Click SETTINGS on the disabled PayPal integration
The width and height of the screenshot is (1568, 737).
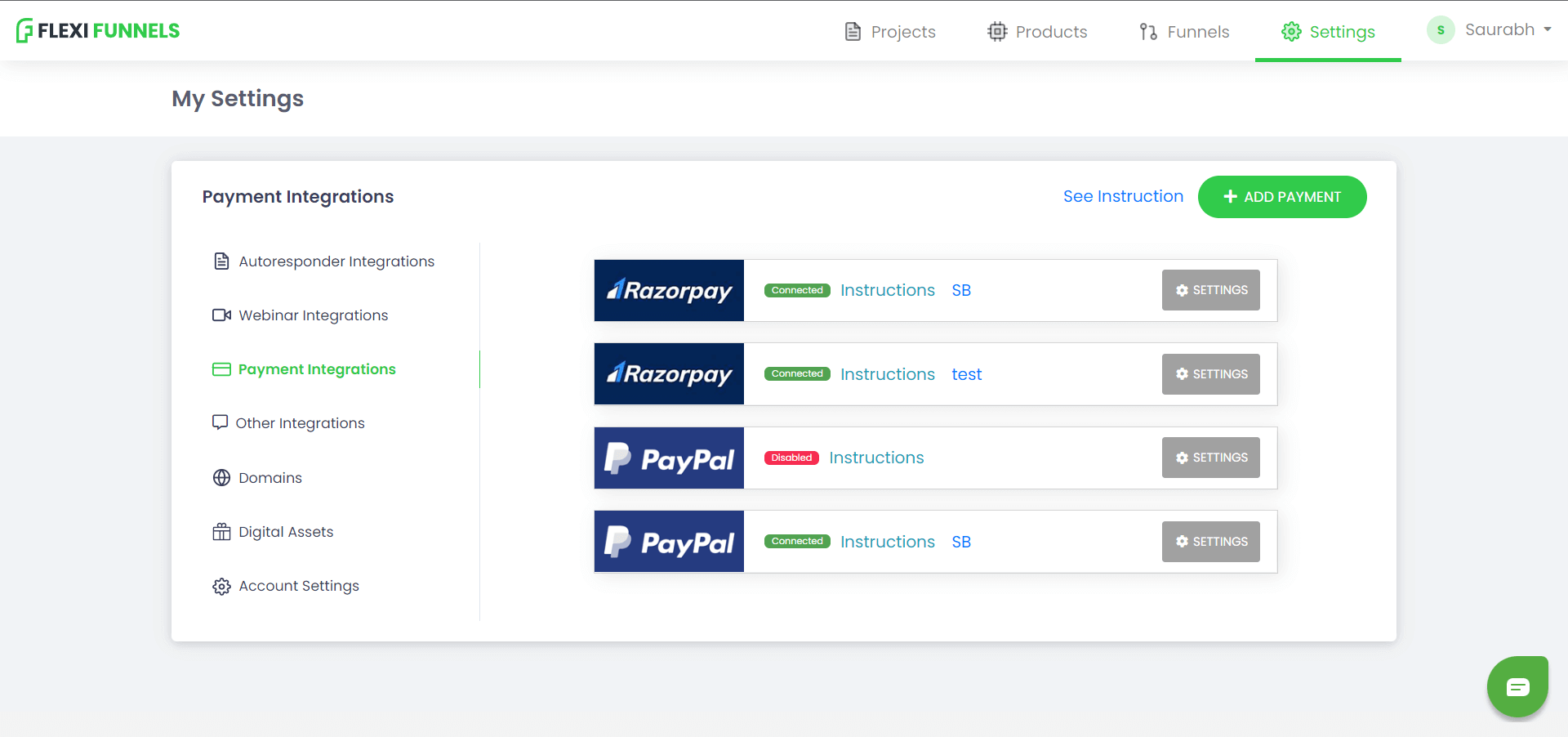coord(1210,458)
